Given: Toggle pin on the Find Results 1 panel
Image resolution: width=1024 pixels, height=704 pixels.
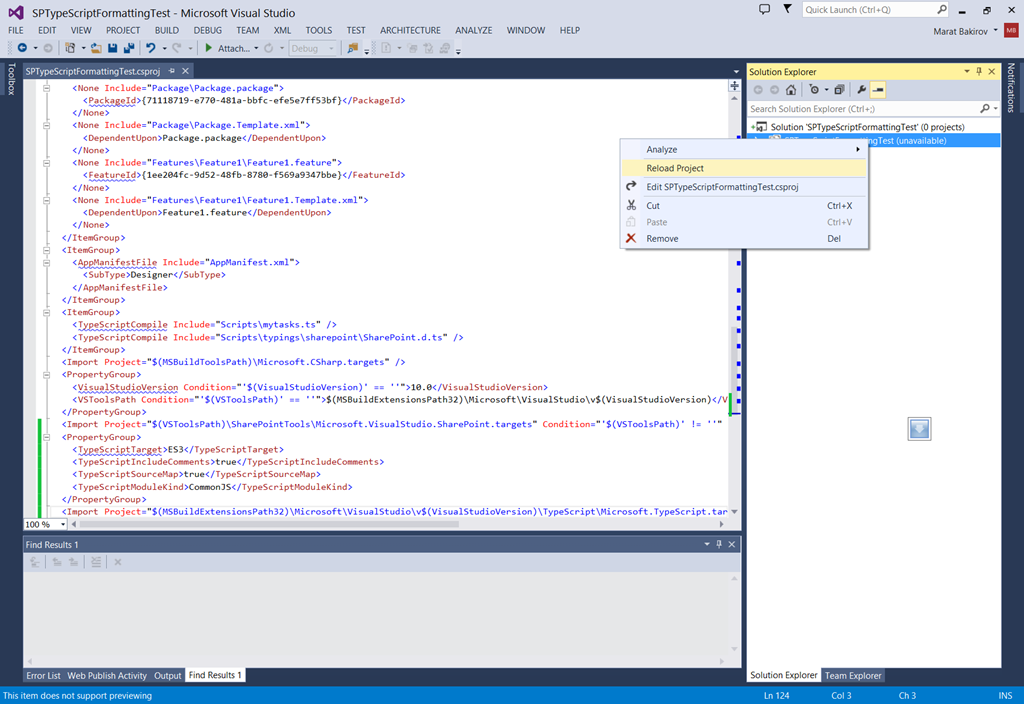Looking at the screenshot, I should (x=719, y=544).
